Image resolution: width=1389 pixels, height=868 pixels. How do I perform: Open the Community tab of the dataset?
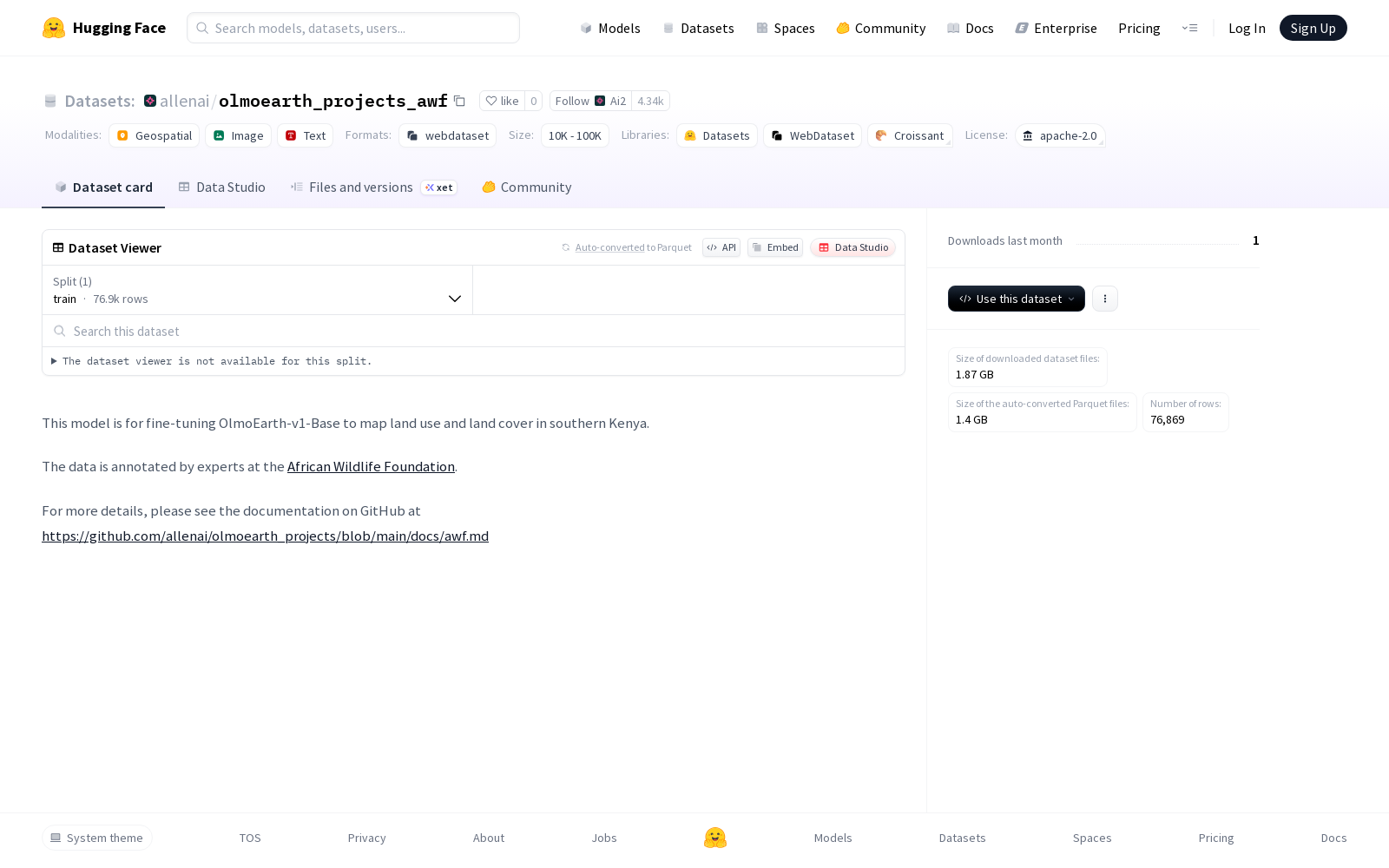click(526, 187)
